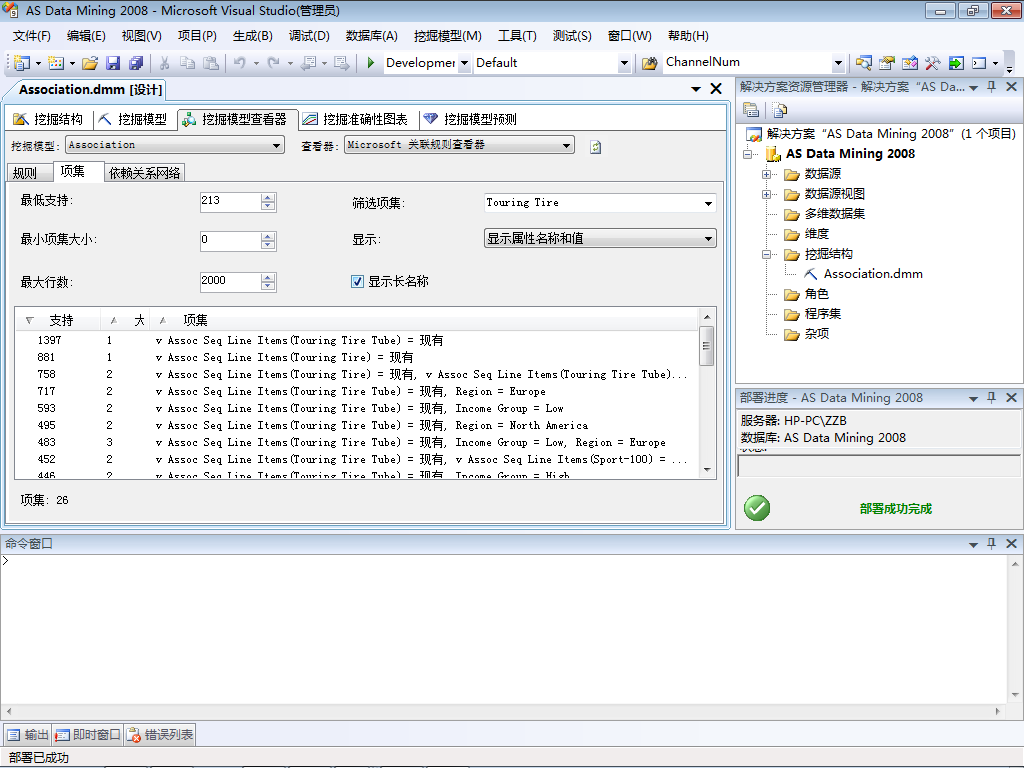Toggle the 显示长名称 checkbox
The width and height of the screenshot is (1024, 768).
click(357, 281)
